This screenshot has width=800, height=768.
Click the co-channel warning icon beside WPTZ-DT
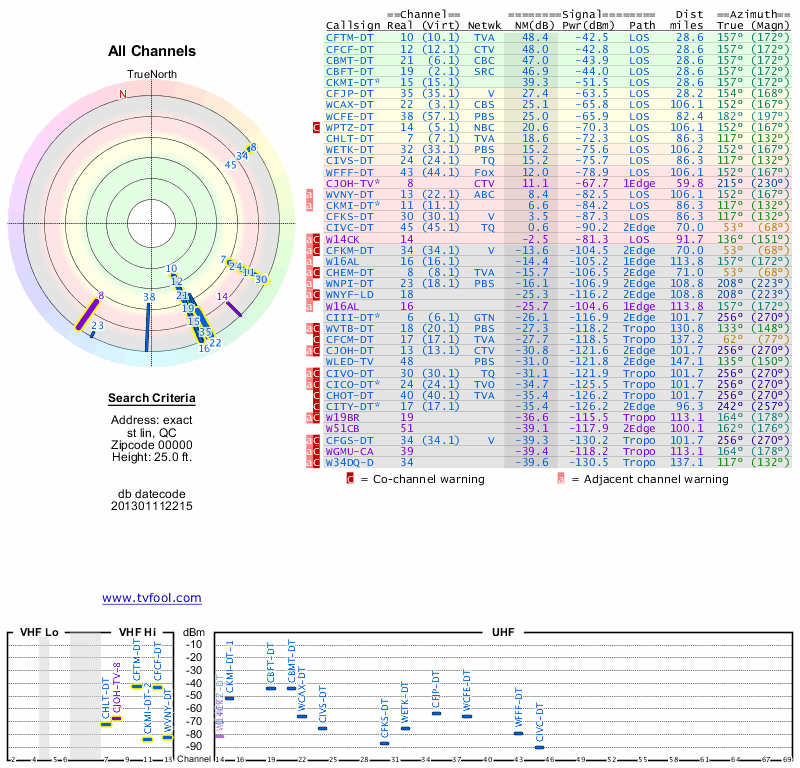click(x=317, y=128)
